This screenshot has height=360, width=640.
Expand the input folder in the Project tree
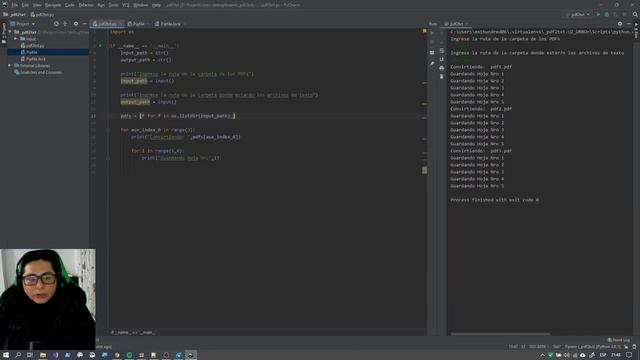click(16, 39)
